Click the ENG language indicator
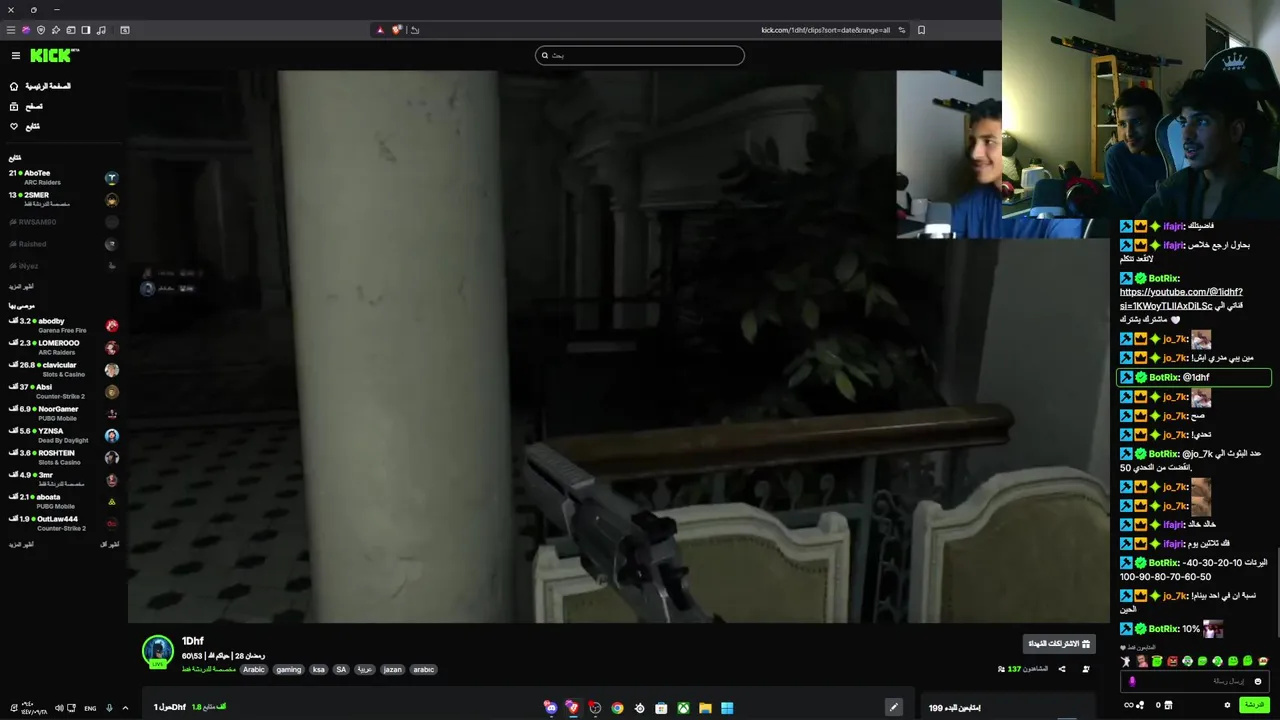This screenshot has width=1280, height=720. click(90, 708)
